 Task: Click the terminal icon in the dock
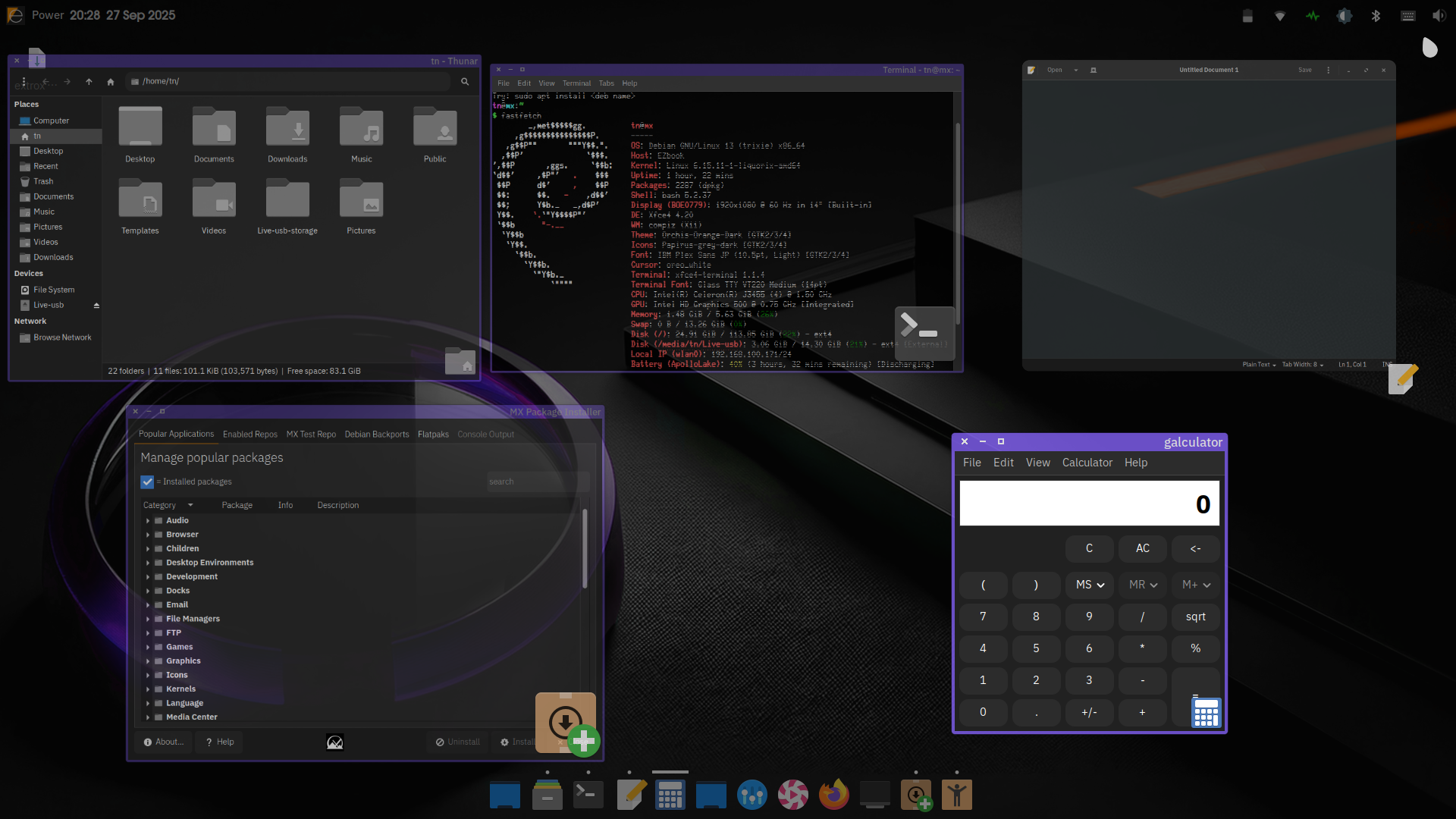[x=588, y=795]
